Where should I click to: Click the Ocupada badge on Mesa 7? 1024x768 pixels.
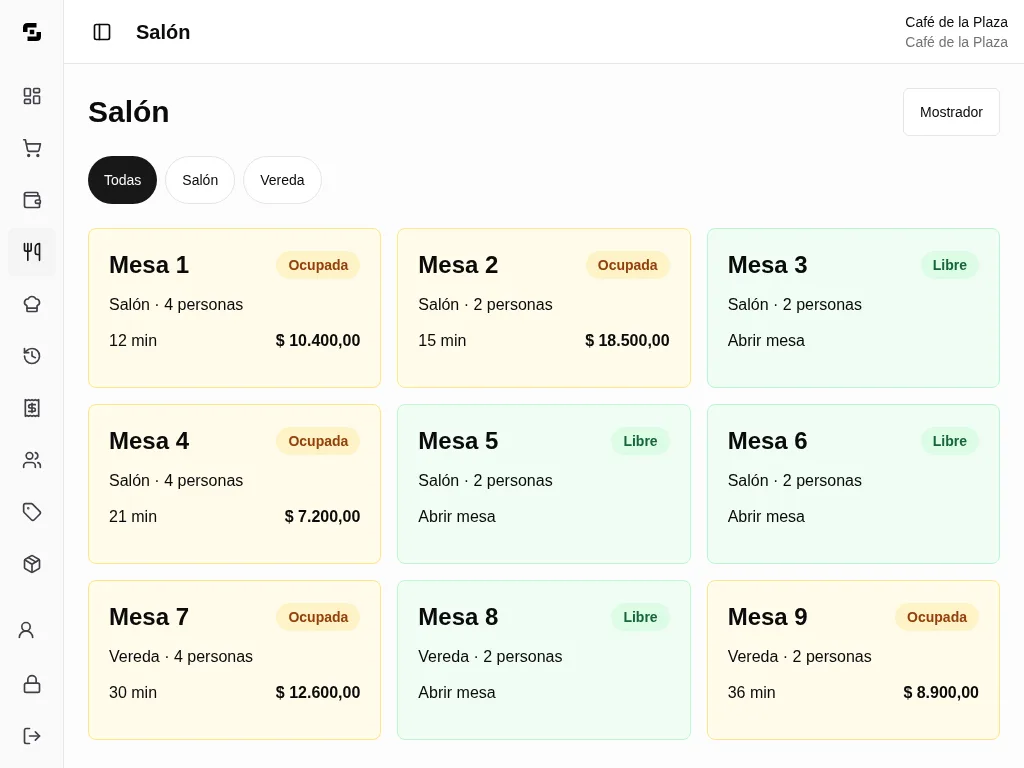click(318, 617)
